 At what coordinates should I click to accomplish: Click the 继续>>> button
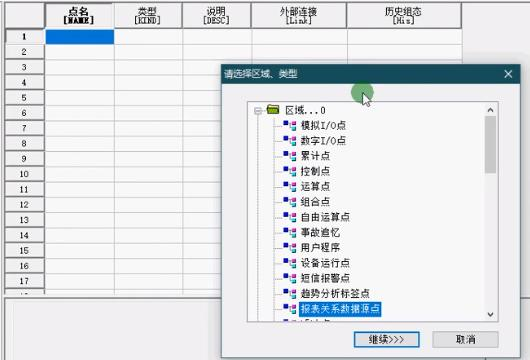pos(386,339)
